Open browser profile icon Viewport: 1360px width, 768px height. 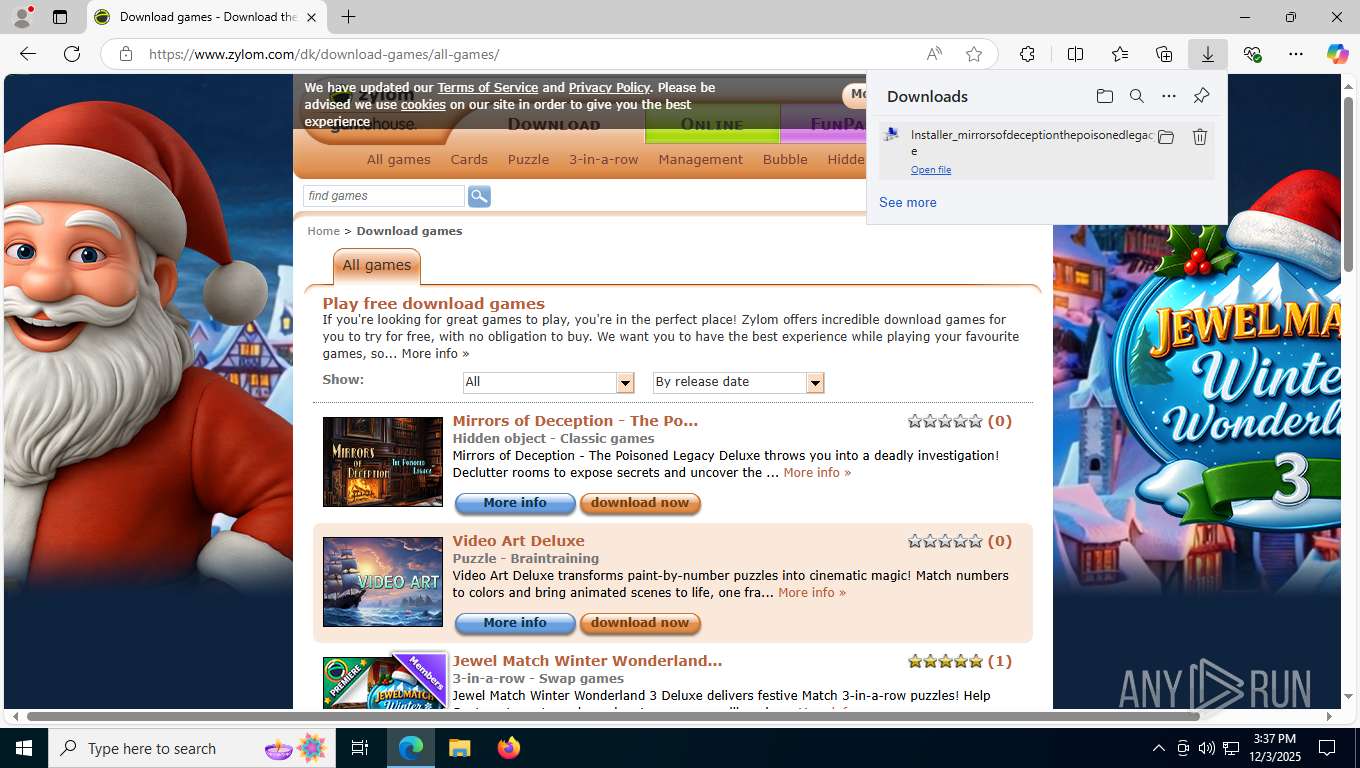click(x=21, y=17)
